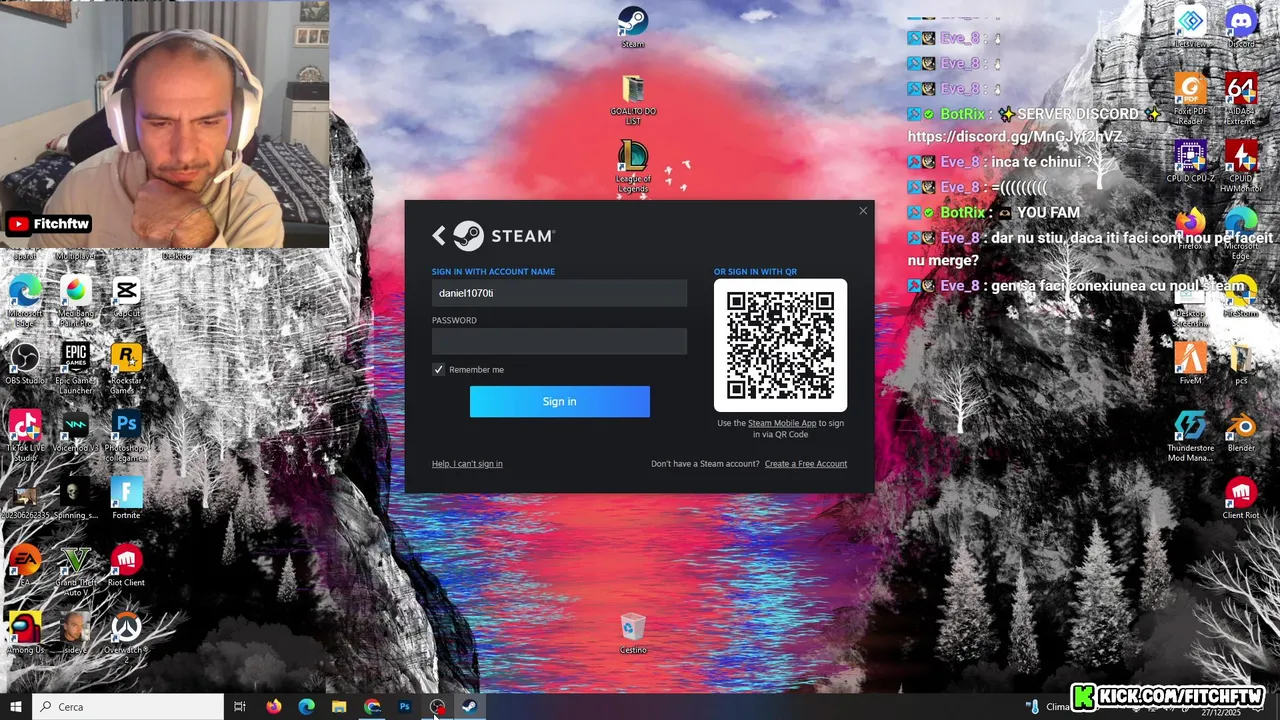The image size is (1280, 720).
Task: Open Microsoft Edge icon beside MediBang Paint
Action: tap(25, 298)
